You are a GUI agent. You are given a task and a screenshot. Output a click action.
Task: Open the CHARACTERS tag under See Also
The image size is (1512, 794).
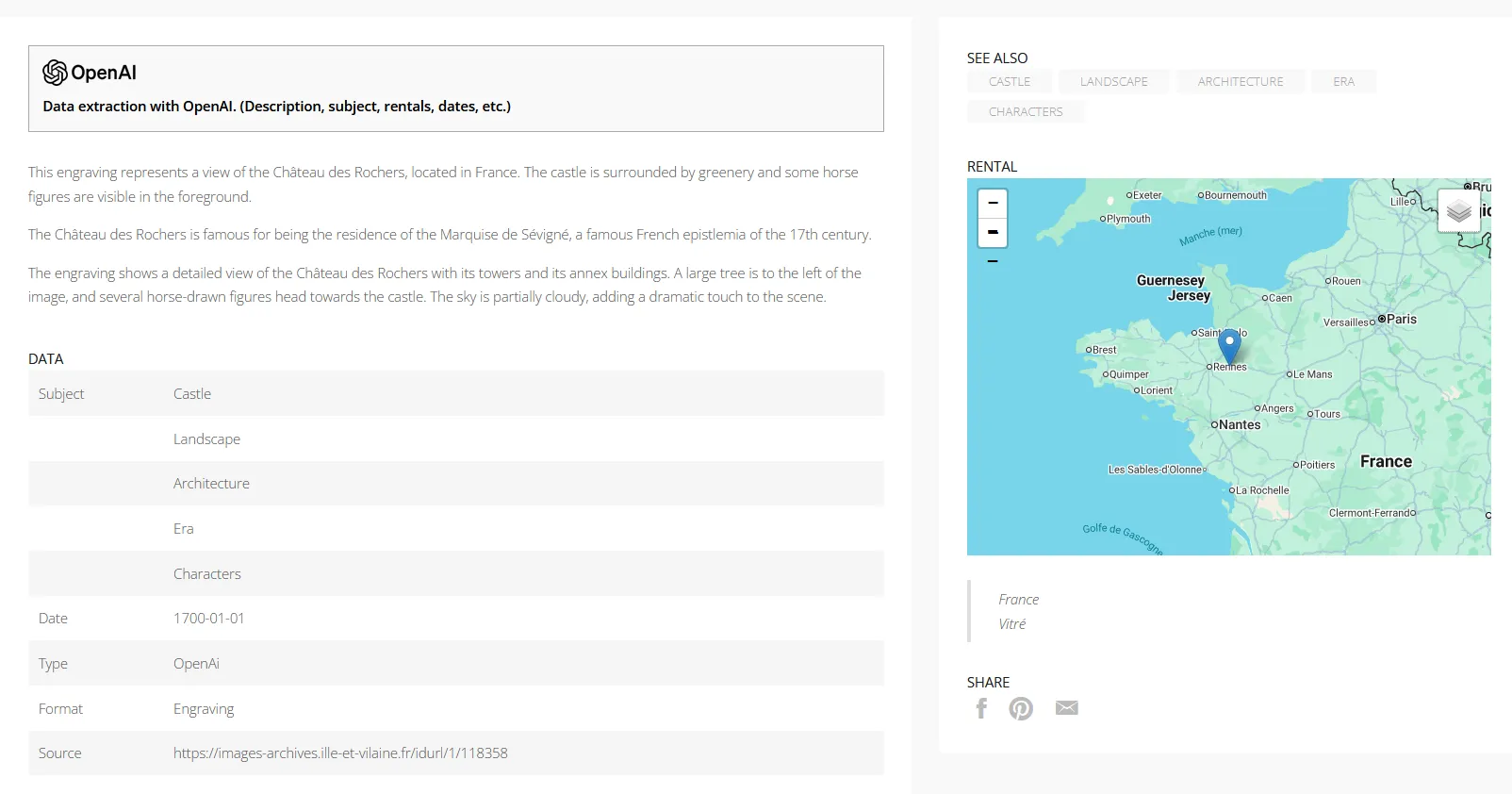pos(1025,112)
